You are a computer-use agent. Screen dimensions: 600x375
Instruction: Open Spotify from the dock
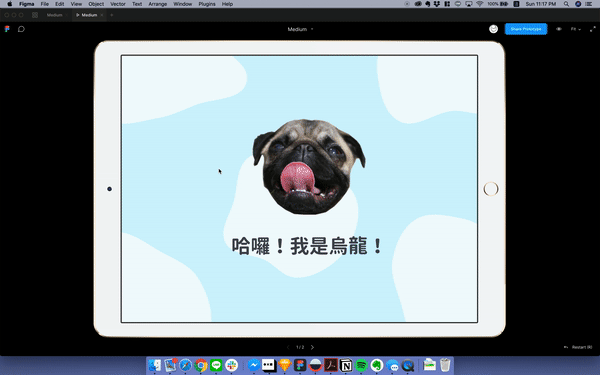[361, 365]
